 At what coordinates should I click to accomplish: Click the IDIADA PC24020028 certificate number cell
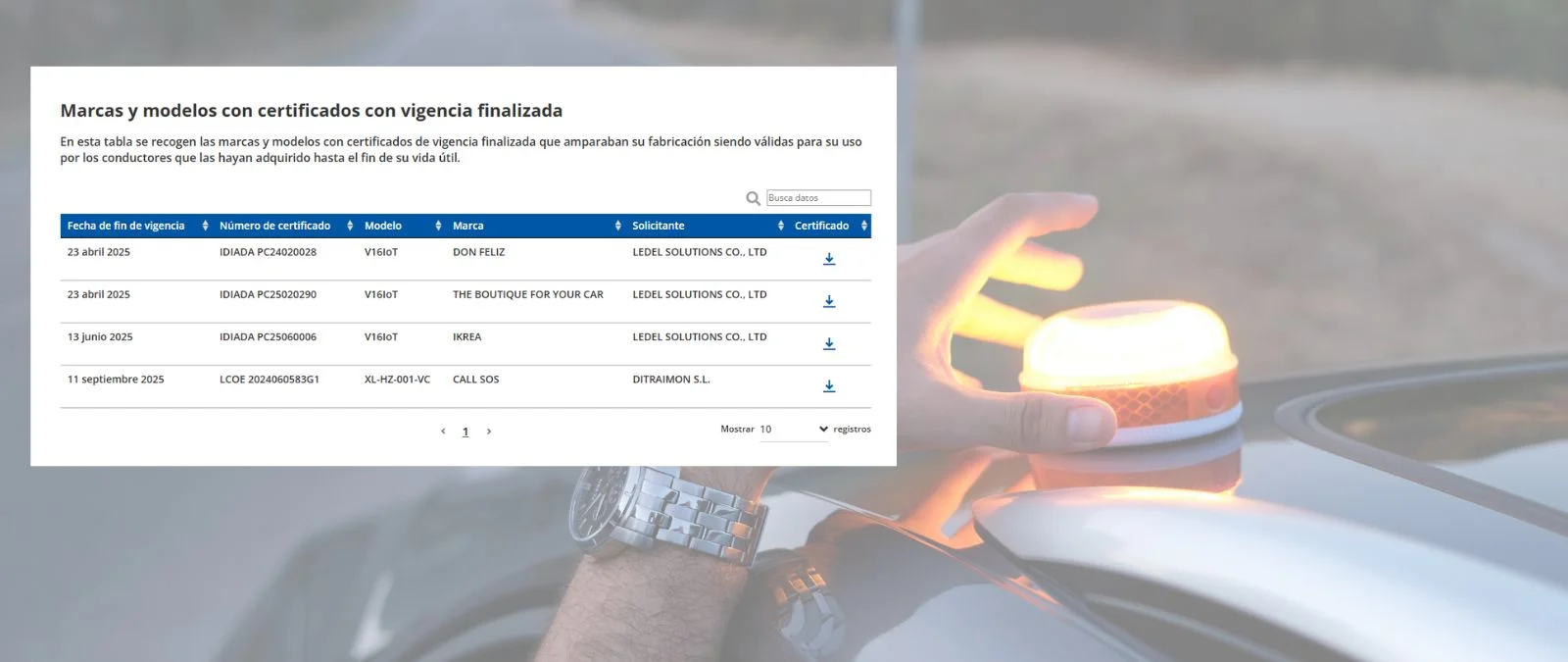pos(268,252)
